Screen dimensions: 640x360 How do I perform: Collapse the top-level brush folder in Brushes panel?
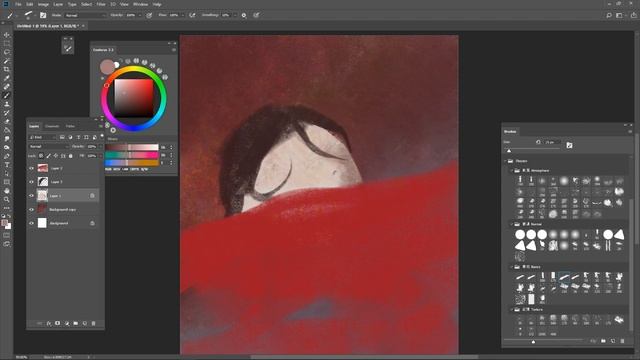coord(506,161)
